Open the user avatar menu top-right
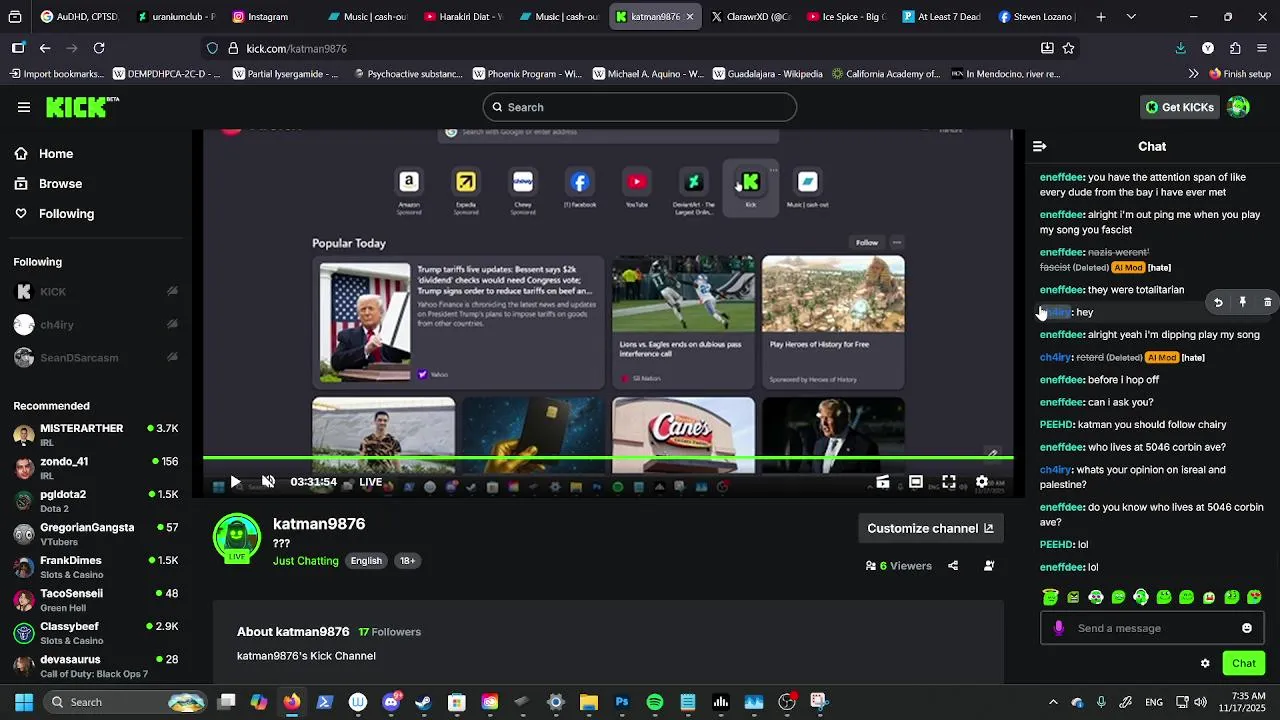This screenshot has width=1280, height=720. coord(1238,107)
